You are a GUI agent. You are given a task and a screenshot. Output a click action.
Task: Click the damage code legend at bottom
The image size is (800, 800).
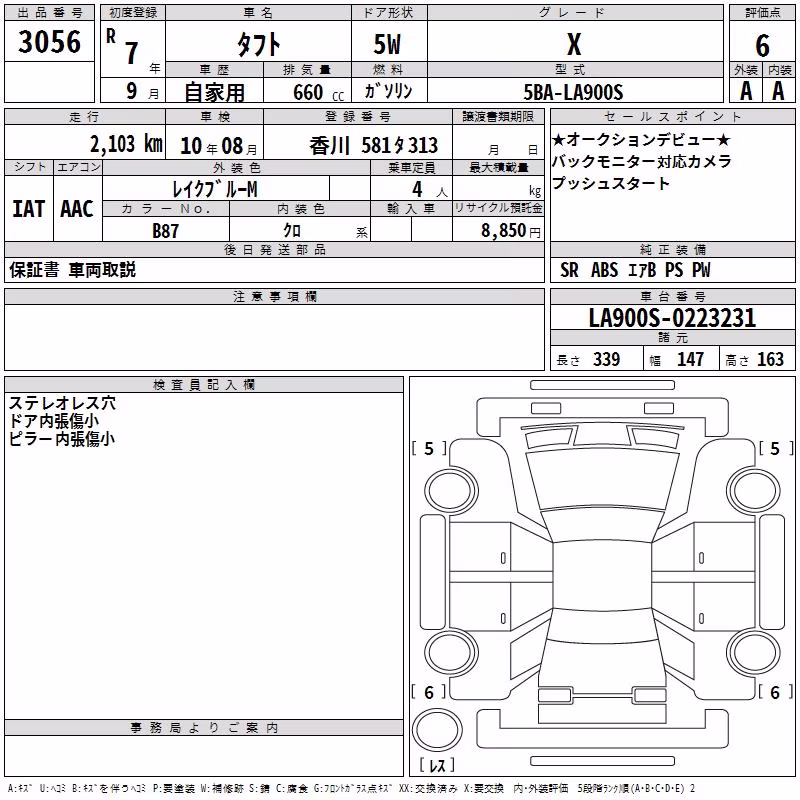click(x=352, y=788)
